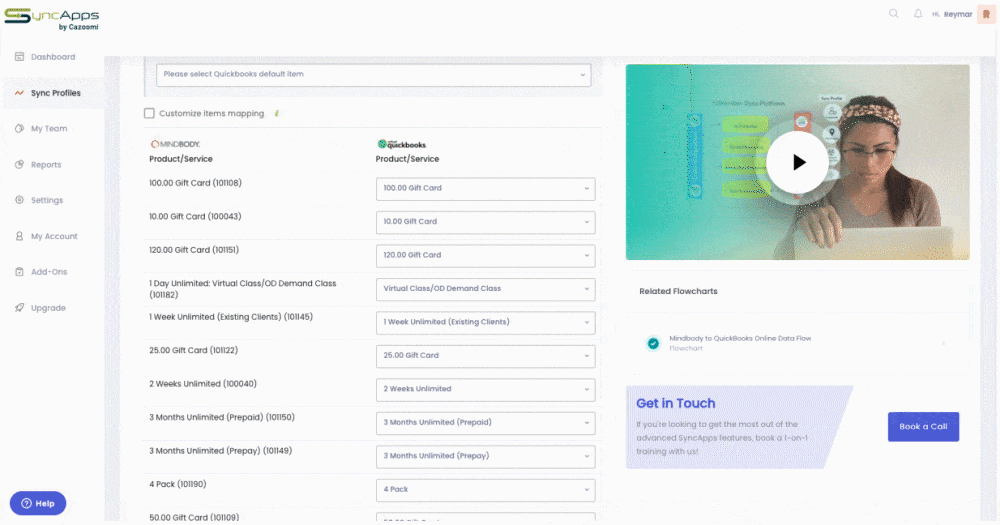This screenshot has height=525, width=1000.
Task: Open the 3 Months Unlimited (Prepaid) dropdown
Action: (485, 423)
